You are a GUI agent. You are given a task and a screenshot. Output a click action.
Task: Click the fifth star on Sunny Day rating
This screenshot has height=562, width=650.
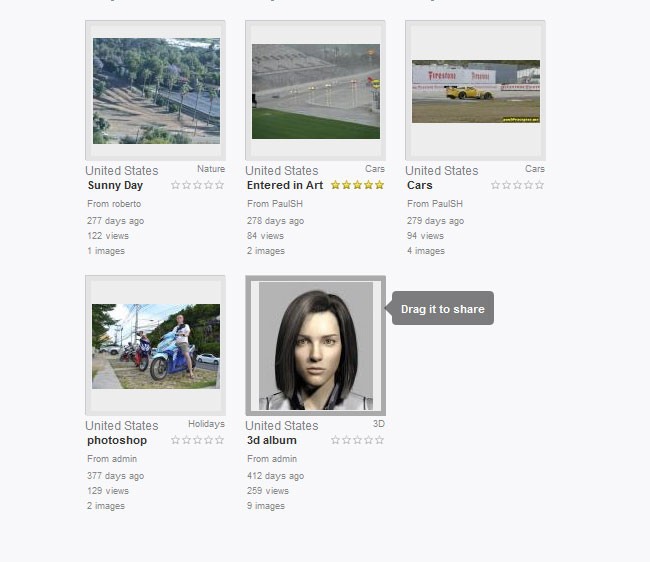pyautogui.click(x=219, y=185)
